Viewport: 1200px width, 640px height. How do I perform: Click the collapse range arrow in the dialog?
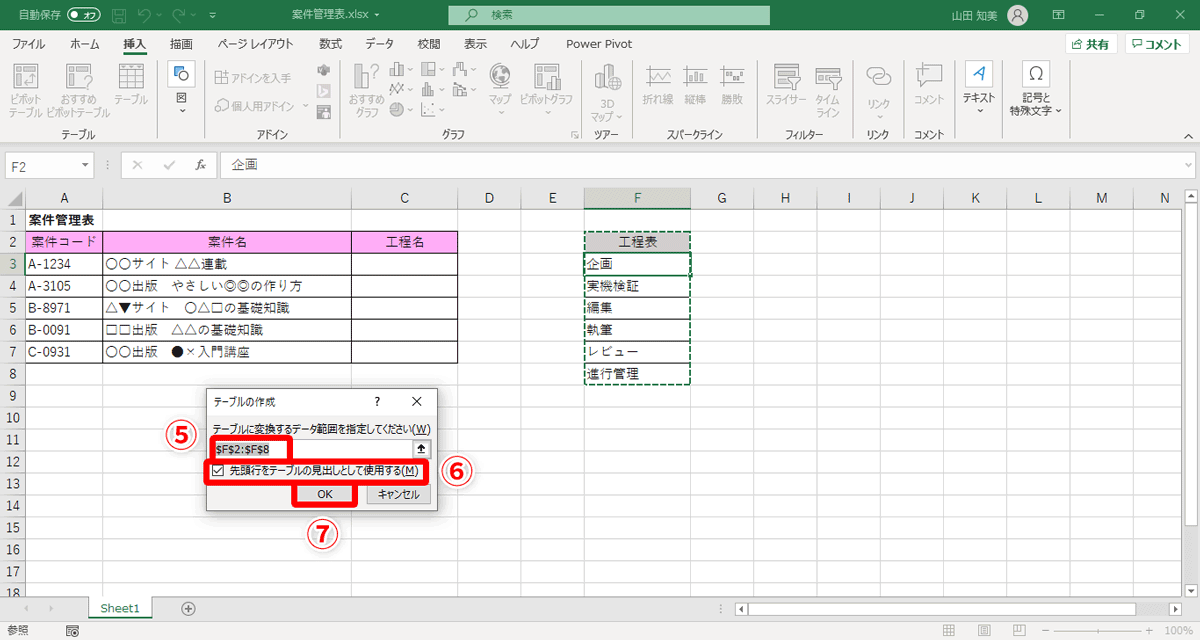[422, 449]
